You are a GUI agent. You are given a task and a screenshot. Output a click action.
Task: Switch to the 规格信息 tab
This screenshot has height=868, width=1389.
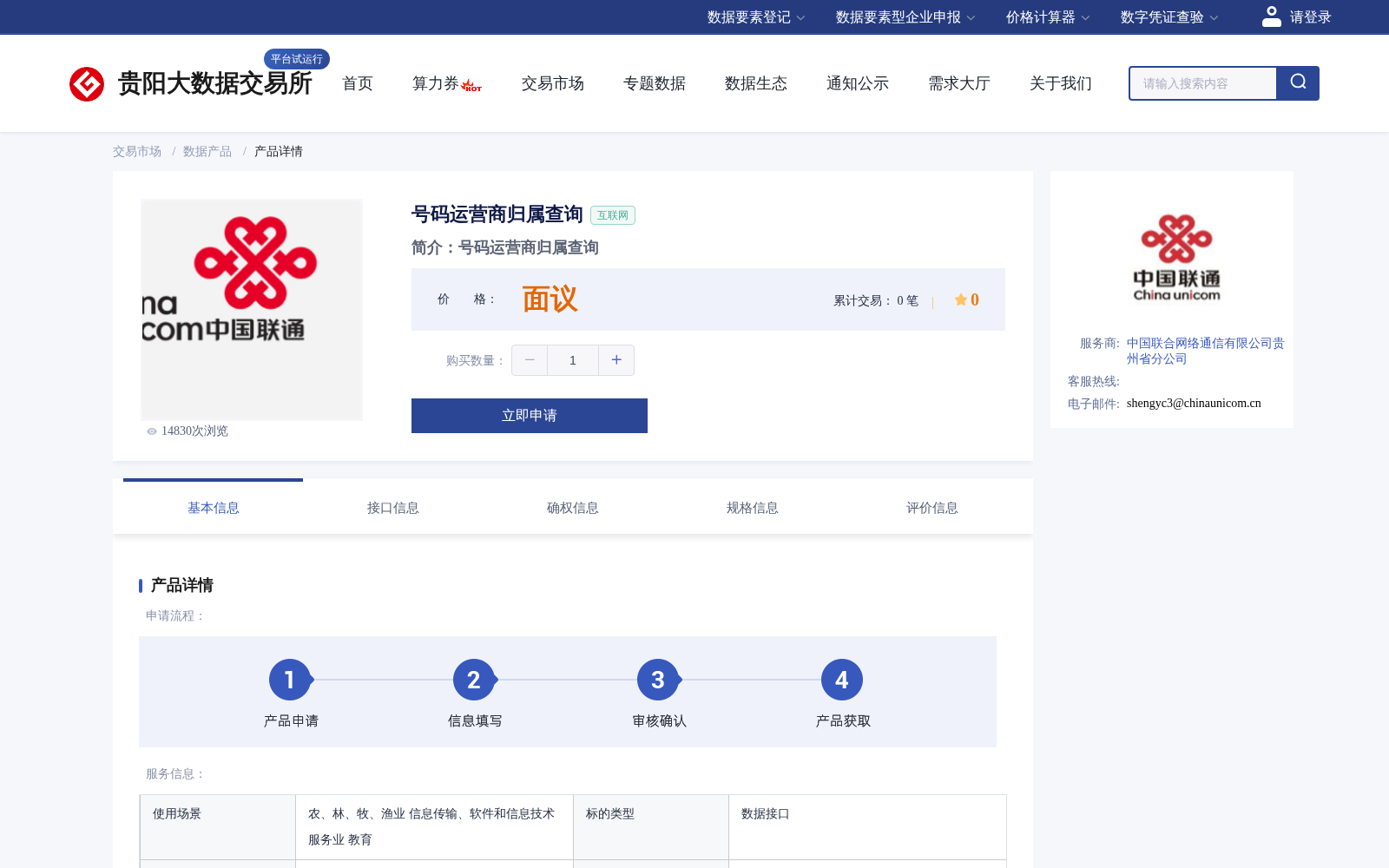click(753, 507)
